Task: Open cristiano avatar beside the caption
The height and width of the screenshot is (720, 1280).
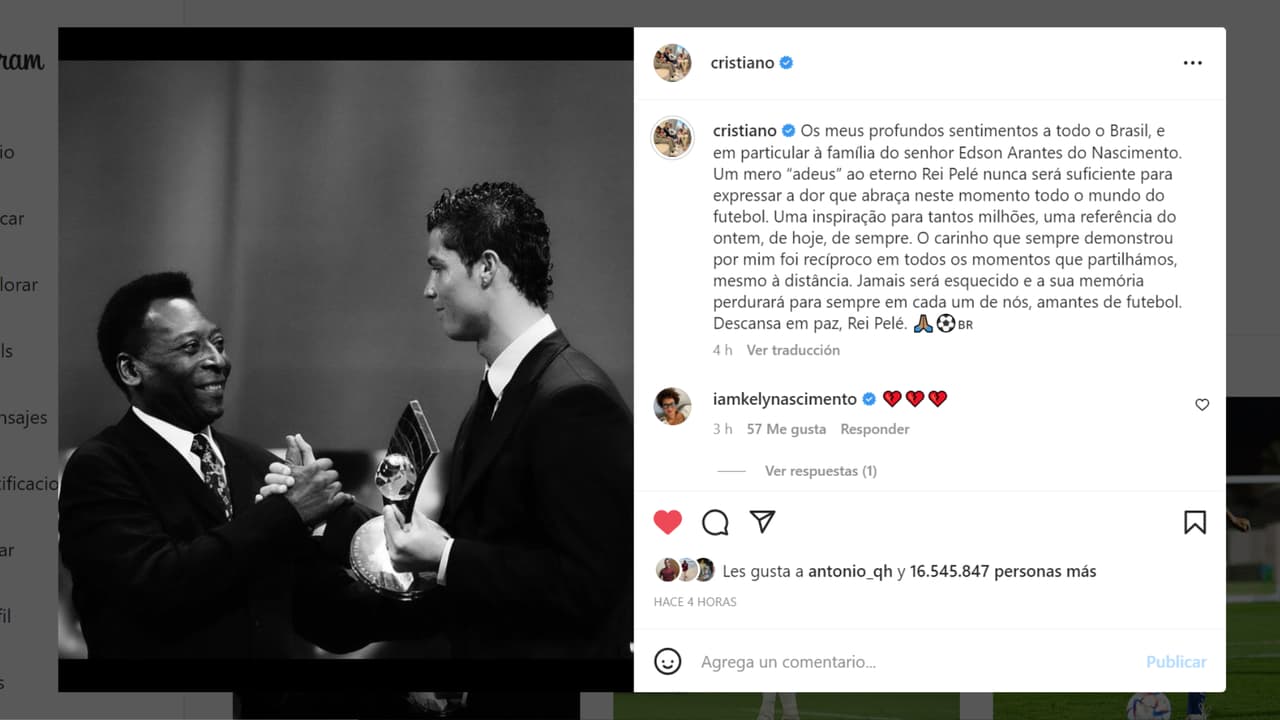Action: [672, 138]
